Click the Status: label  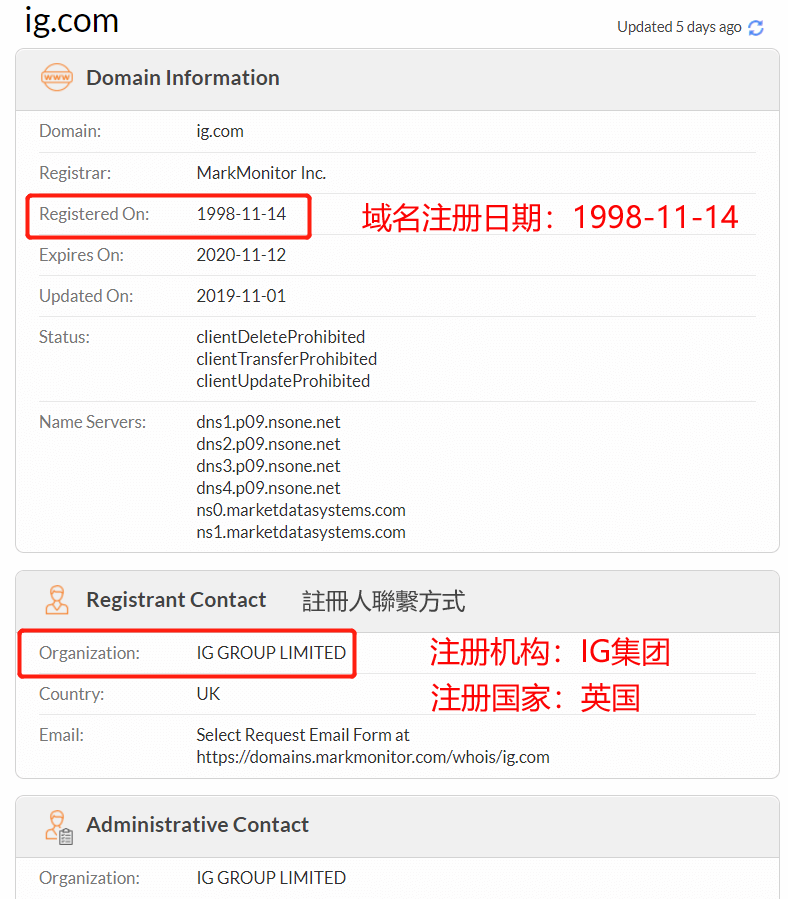coord(64,337)
